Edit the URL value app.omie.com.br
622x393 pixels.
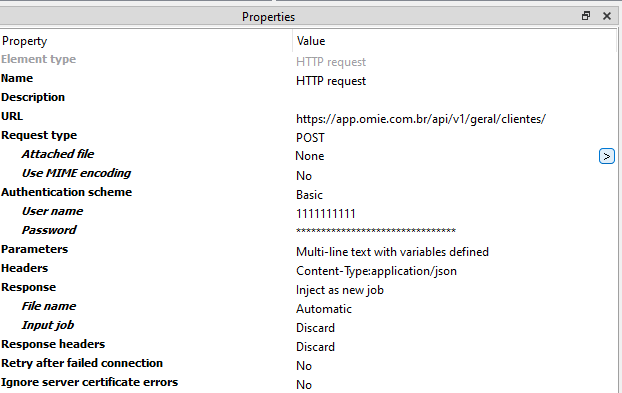pyautogui.click(x=421, y=119)
